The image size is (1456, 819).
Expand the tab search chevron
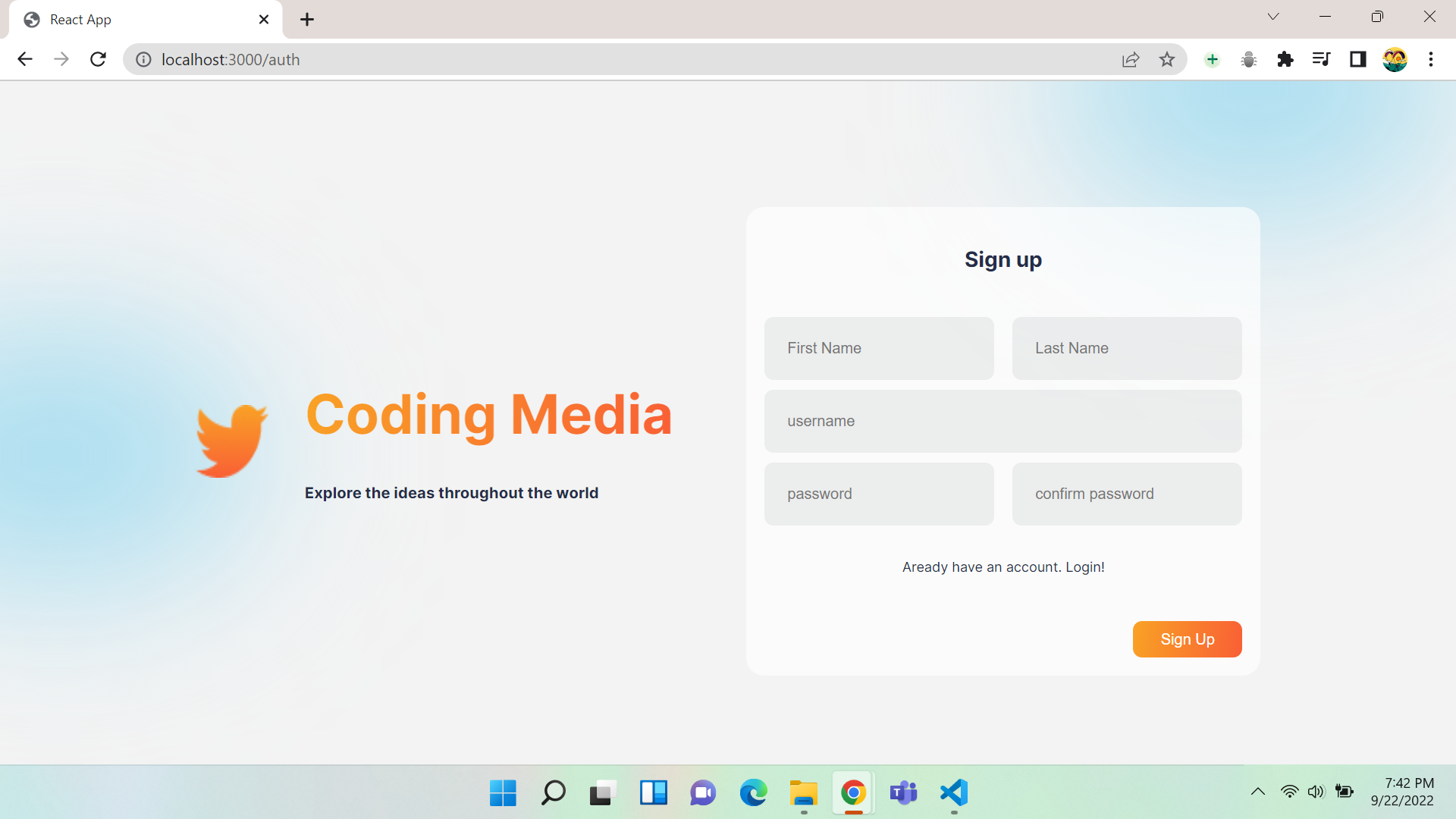[x=1273, y=16]
